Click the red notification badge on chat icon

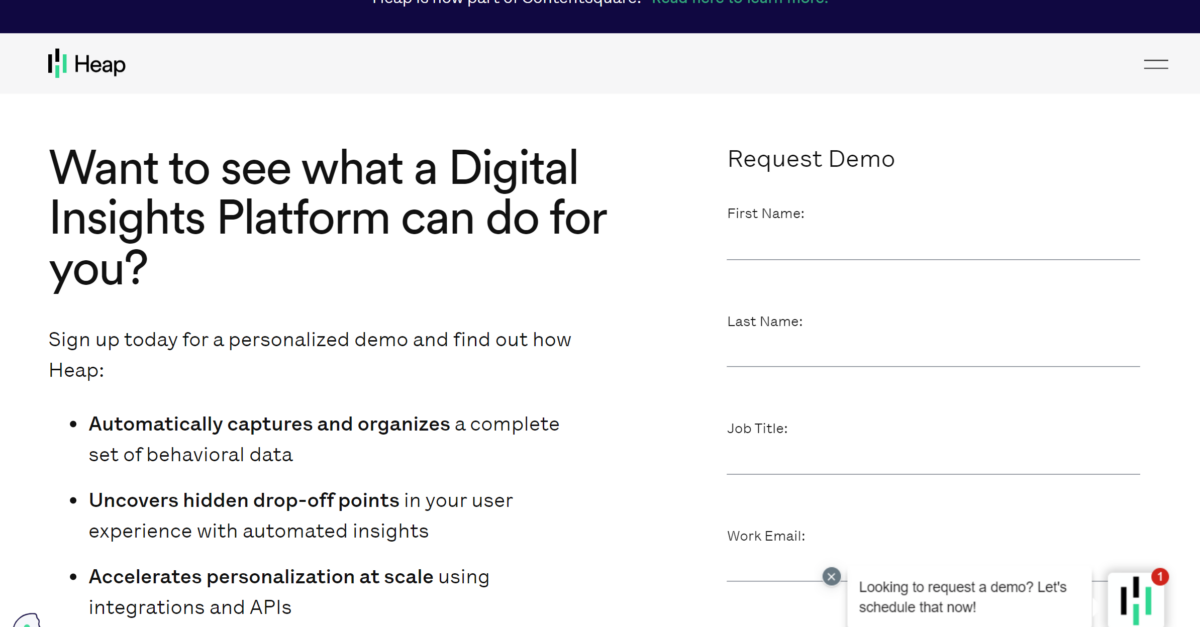[x=1160, y=577]
